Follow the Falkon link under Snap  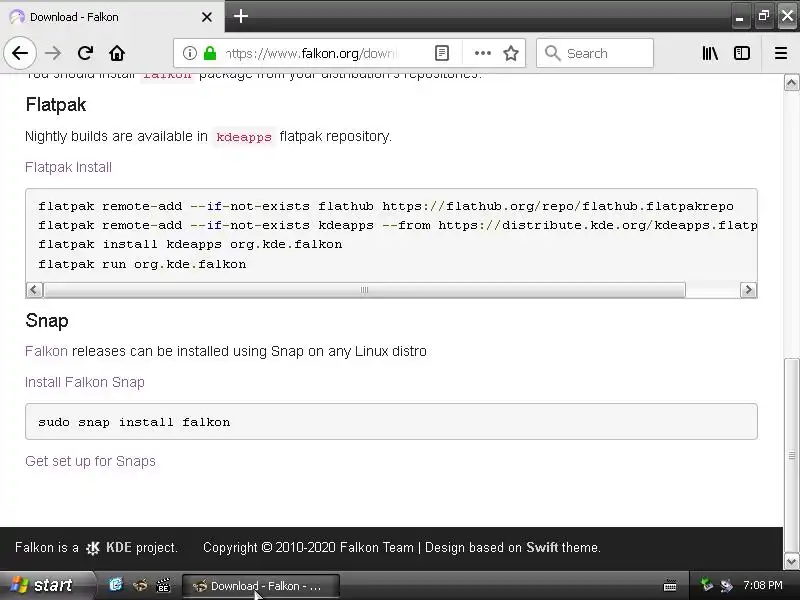(46, 351)
